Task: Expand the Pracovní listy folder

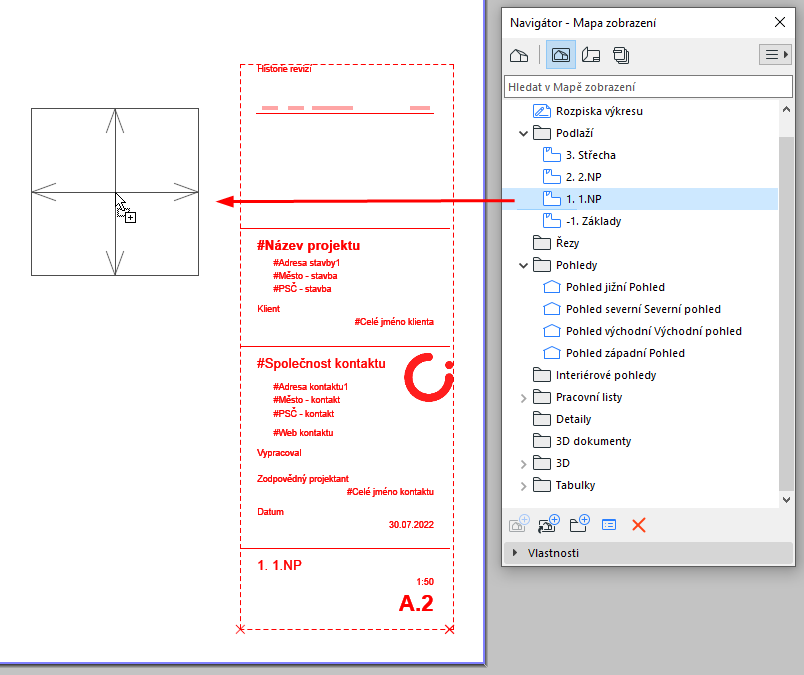Action: pyautogui.click(x=523, y=398)
